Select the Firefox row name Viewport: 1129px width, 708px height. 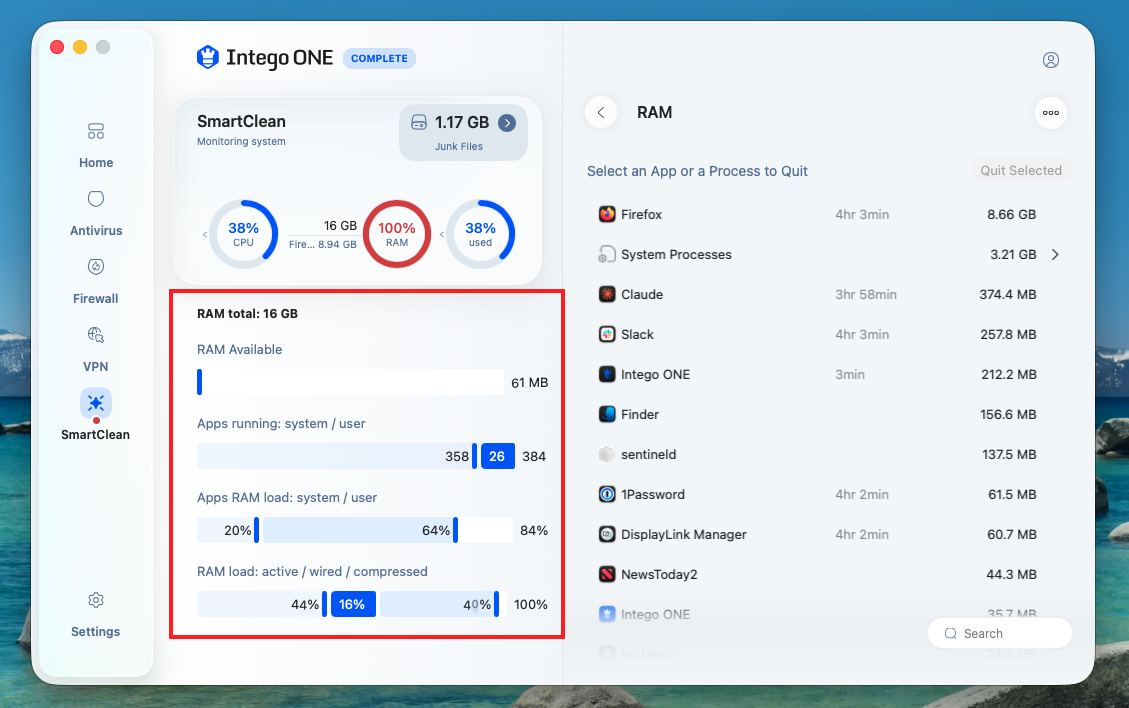pos(642,215)
